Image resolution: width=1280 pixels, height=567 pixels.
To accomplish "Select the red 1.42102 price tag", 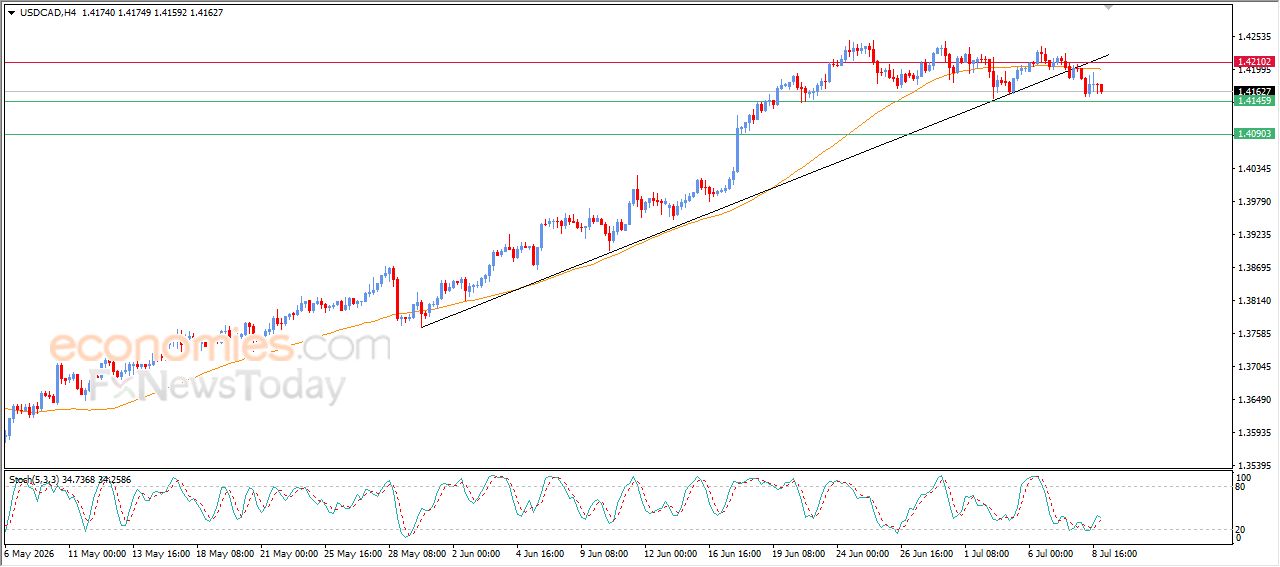I will pyautogui.click(x=1254, y=62).
